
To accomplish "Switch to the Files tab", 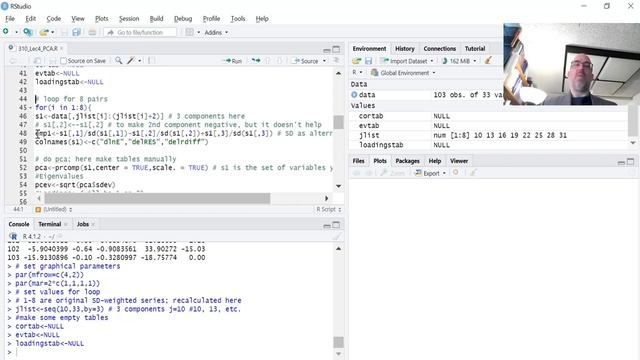I will 358,161.
